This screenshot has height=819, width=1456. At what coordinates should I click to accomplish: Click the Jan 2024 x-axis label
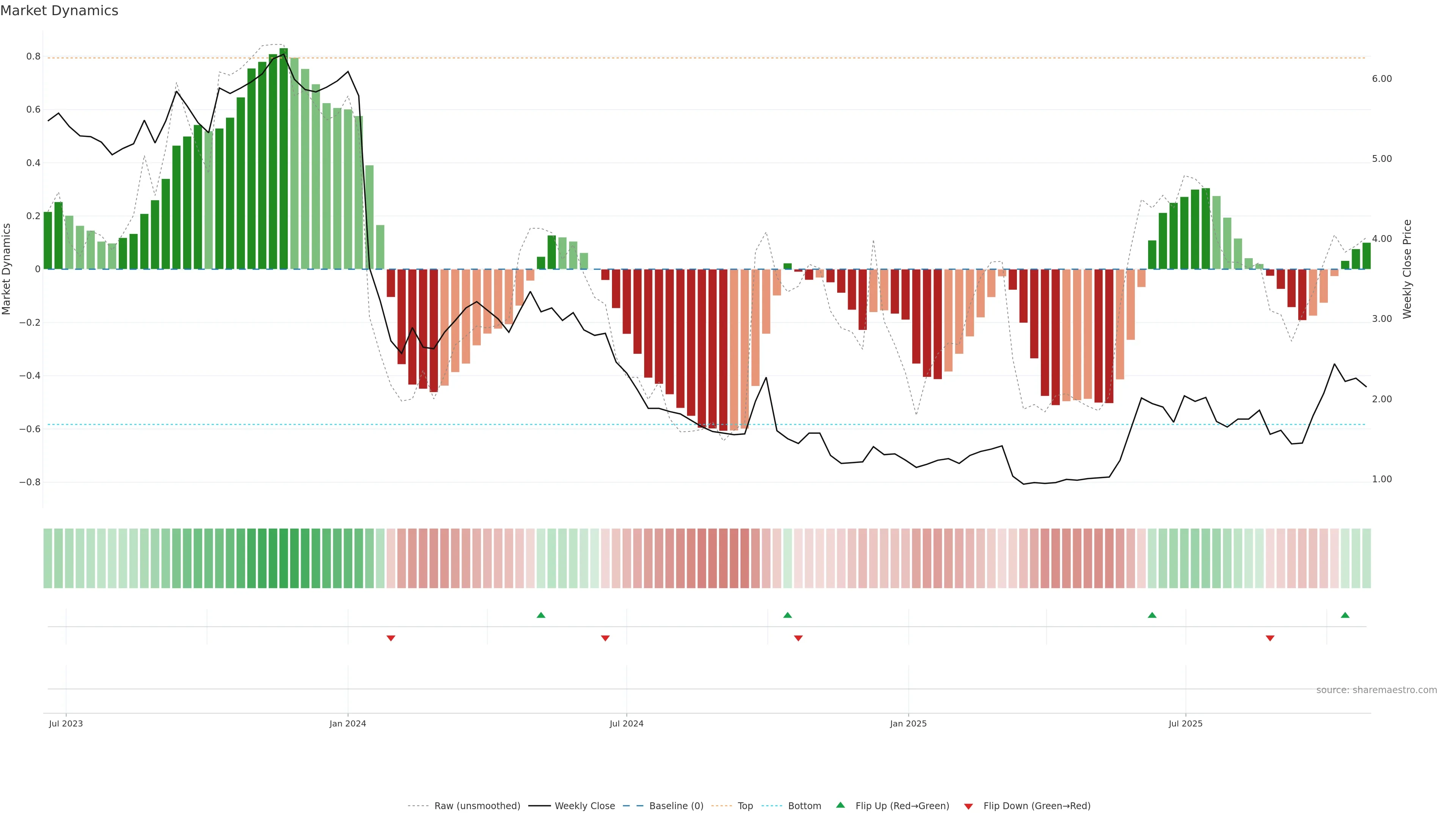348,723
